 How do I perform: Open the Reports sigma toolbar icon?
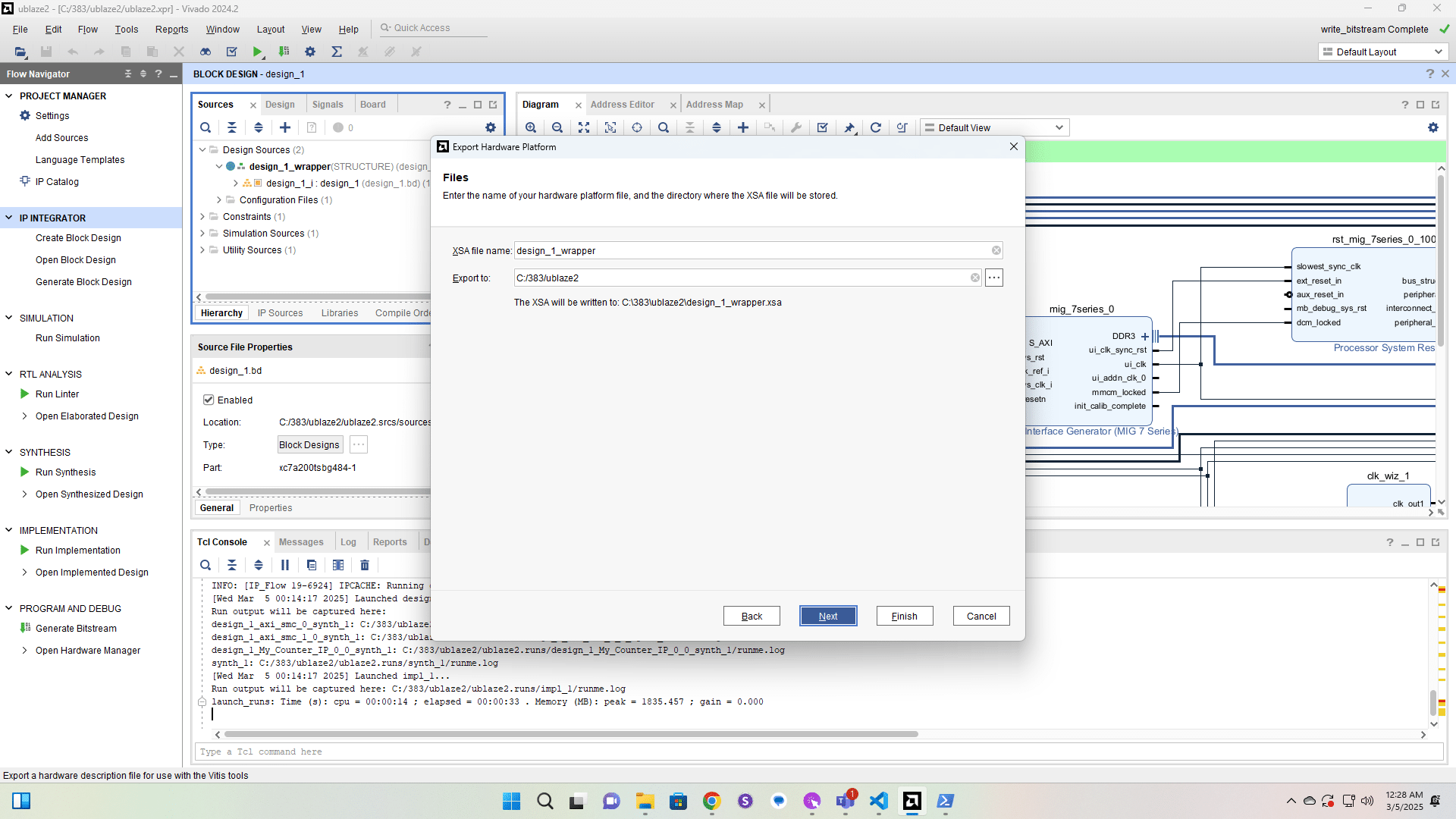(x=337, y=52)
